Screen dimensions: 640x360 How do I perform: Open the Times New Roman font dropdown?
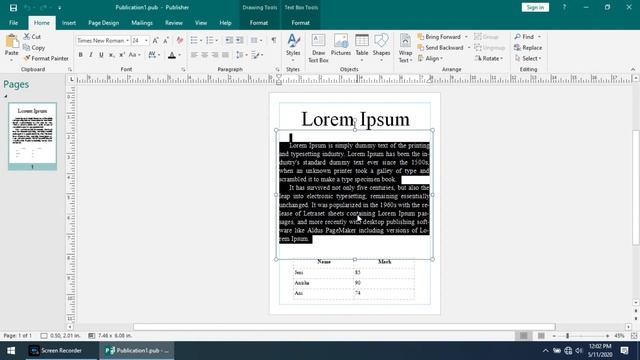pos(127,40)
